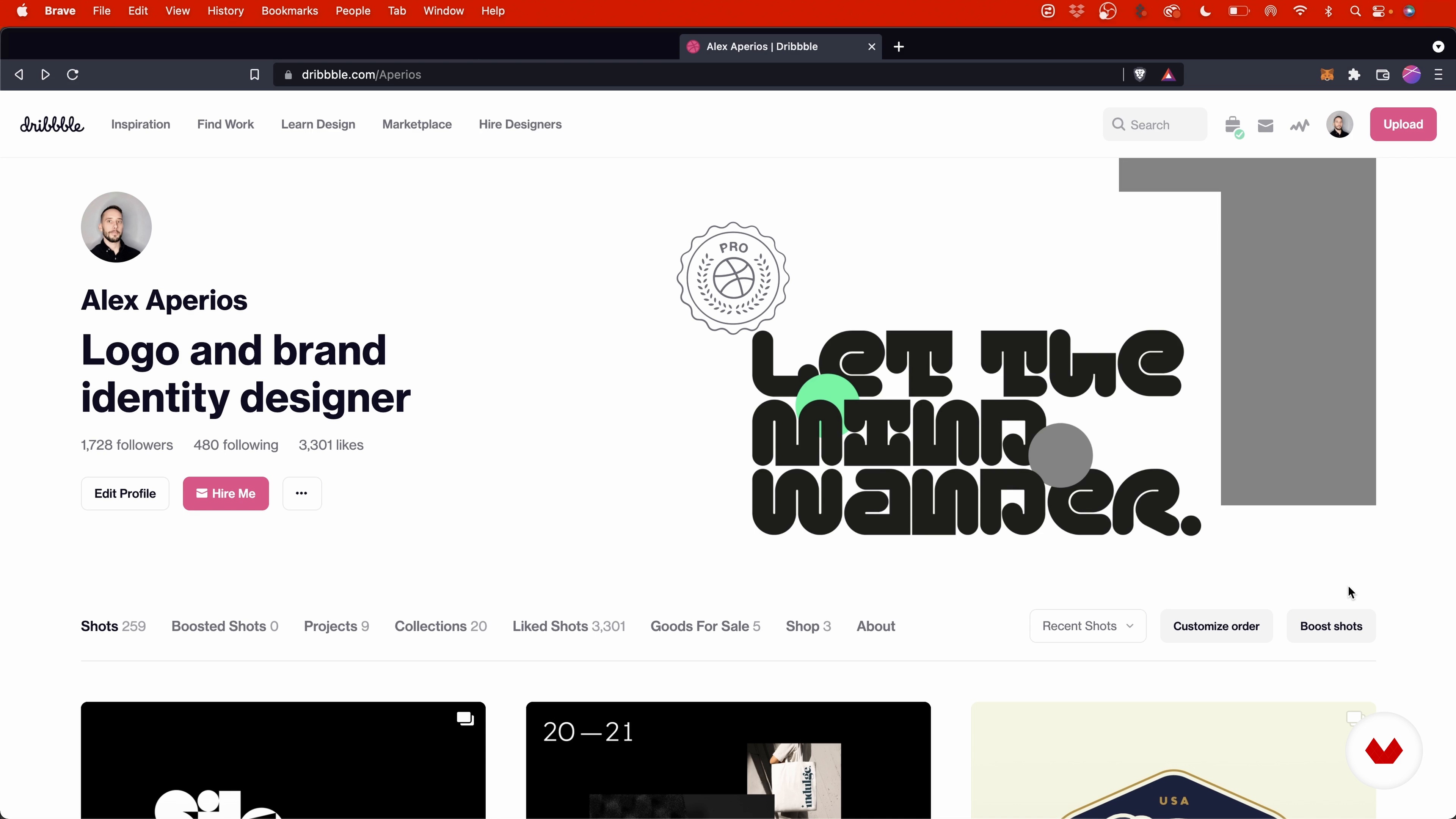Open the messages envelope icon
This screenshot has height=819, width=1456.
click(1266, 126)
